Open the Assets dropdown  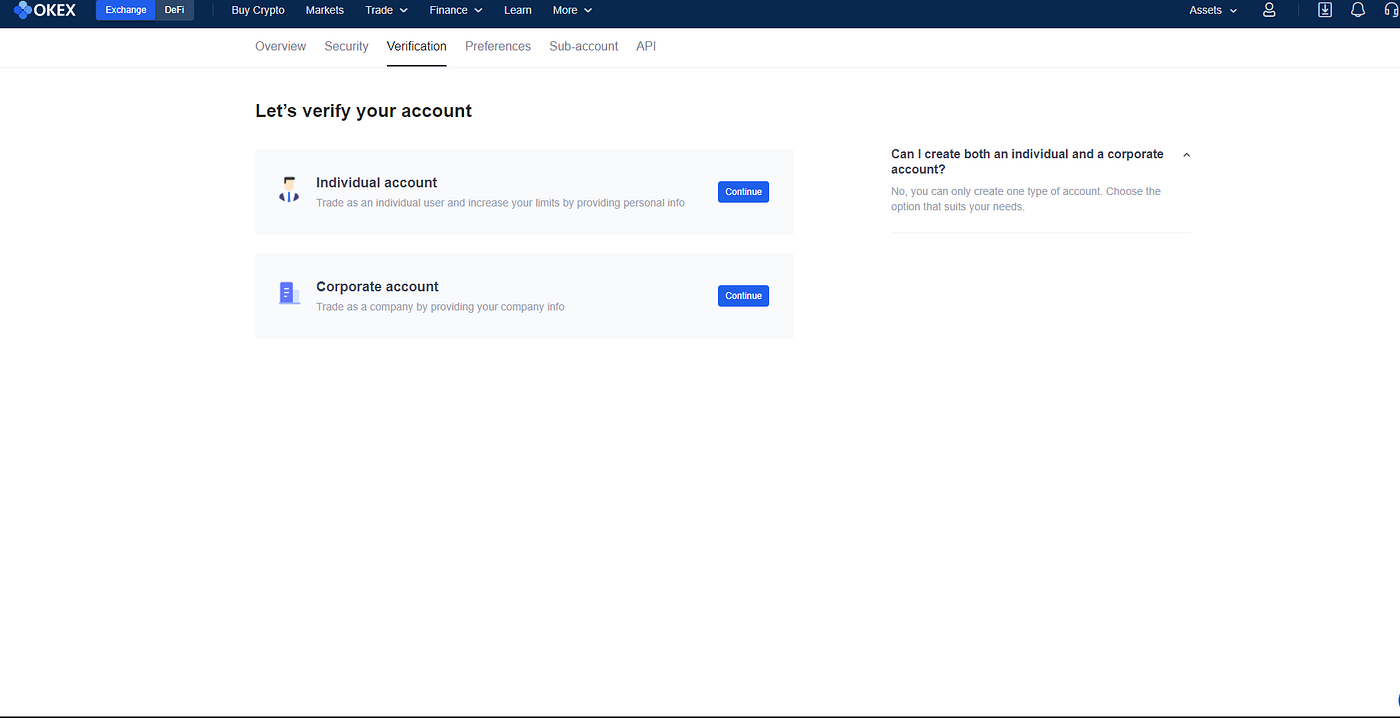click(1213, 10)
